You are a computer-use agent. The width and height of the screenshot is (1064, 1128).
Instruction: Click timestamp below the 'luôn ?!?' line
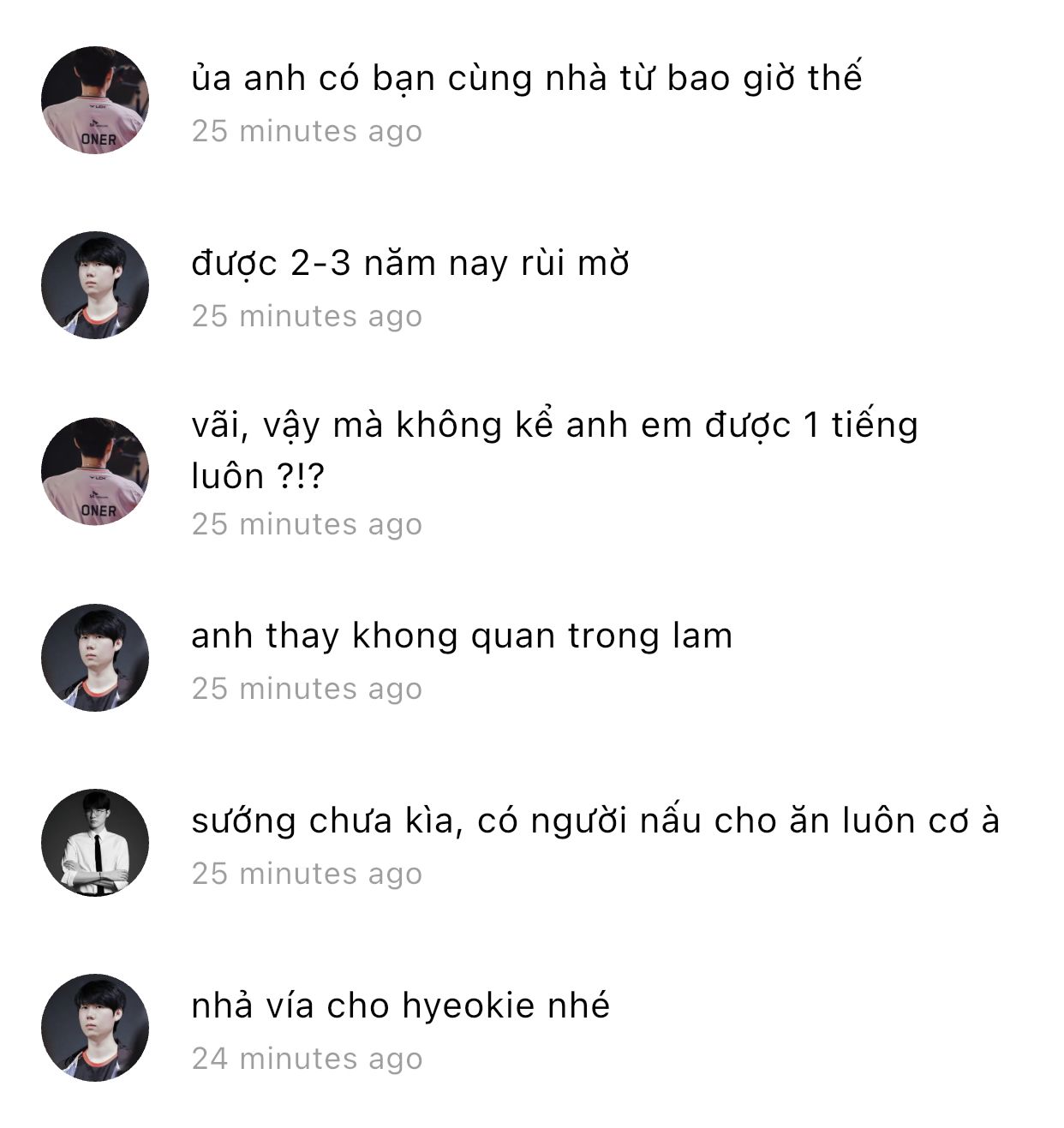[307, 524]
